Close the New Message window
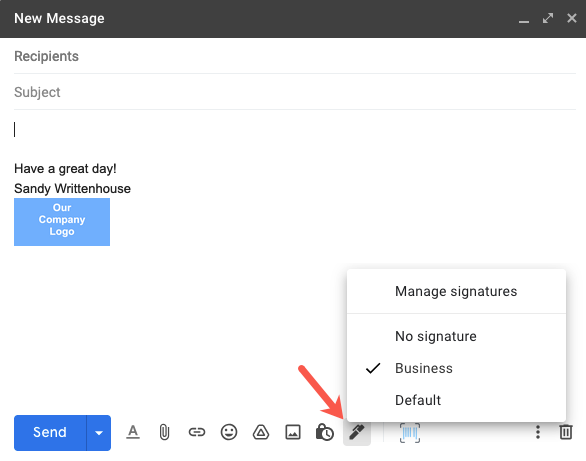This screenshot has width=586, height=461. (572, 18)
